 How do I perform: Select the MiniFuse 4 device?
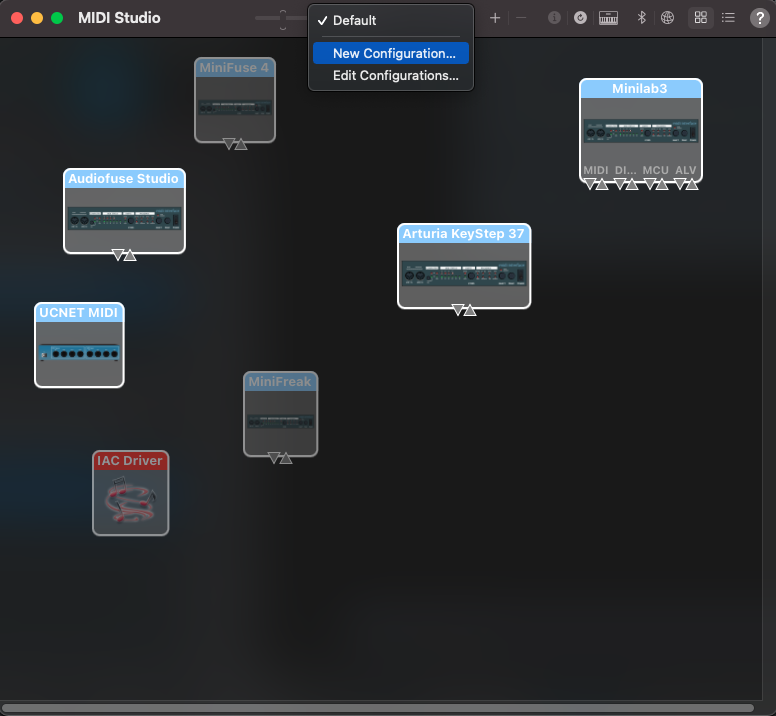[x=235, y=100]
